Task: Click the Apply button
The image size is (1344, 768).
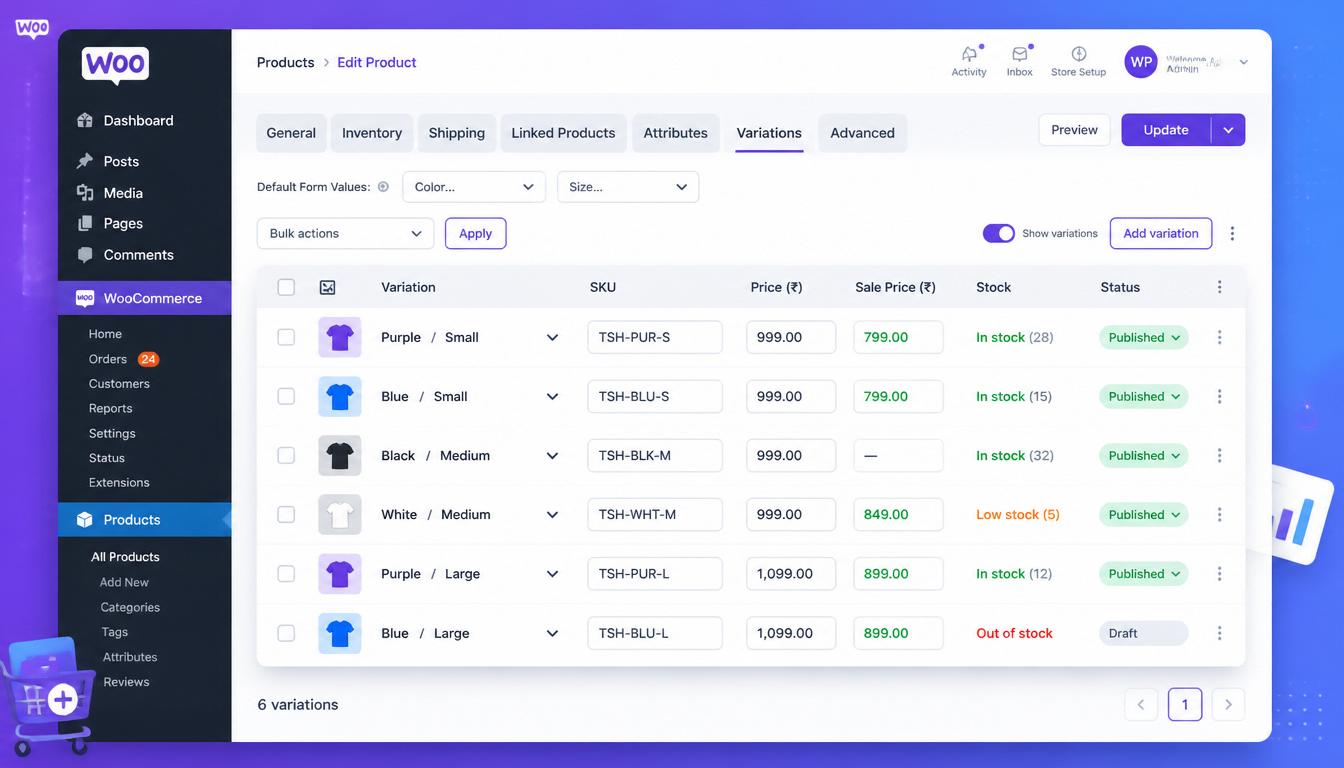Action: coord(475,233)
